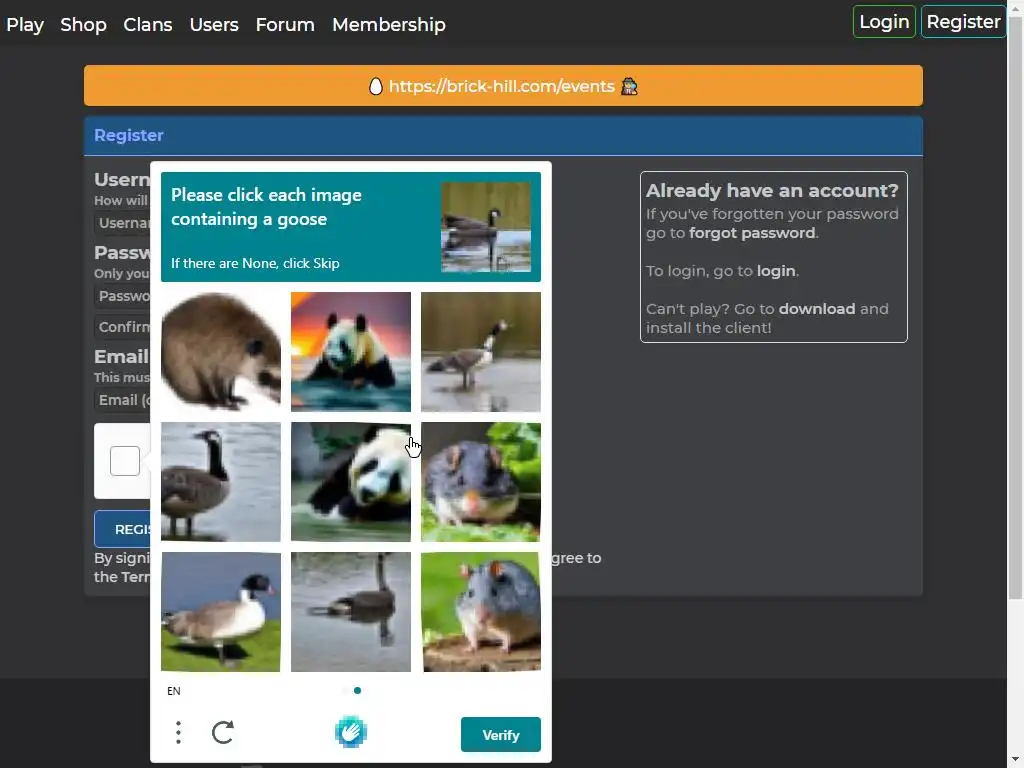Screen dimensions: 1024x768
Task: Open the Clans menu item
Action: [x=148, y=25]
